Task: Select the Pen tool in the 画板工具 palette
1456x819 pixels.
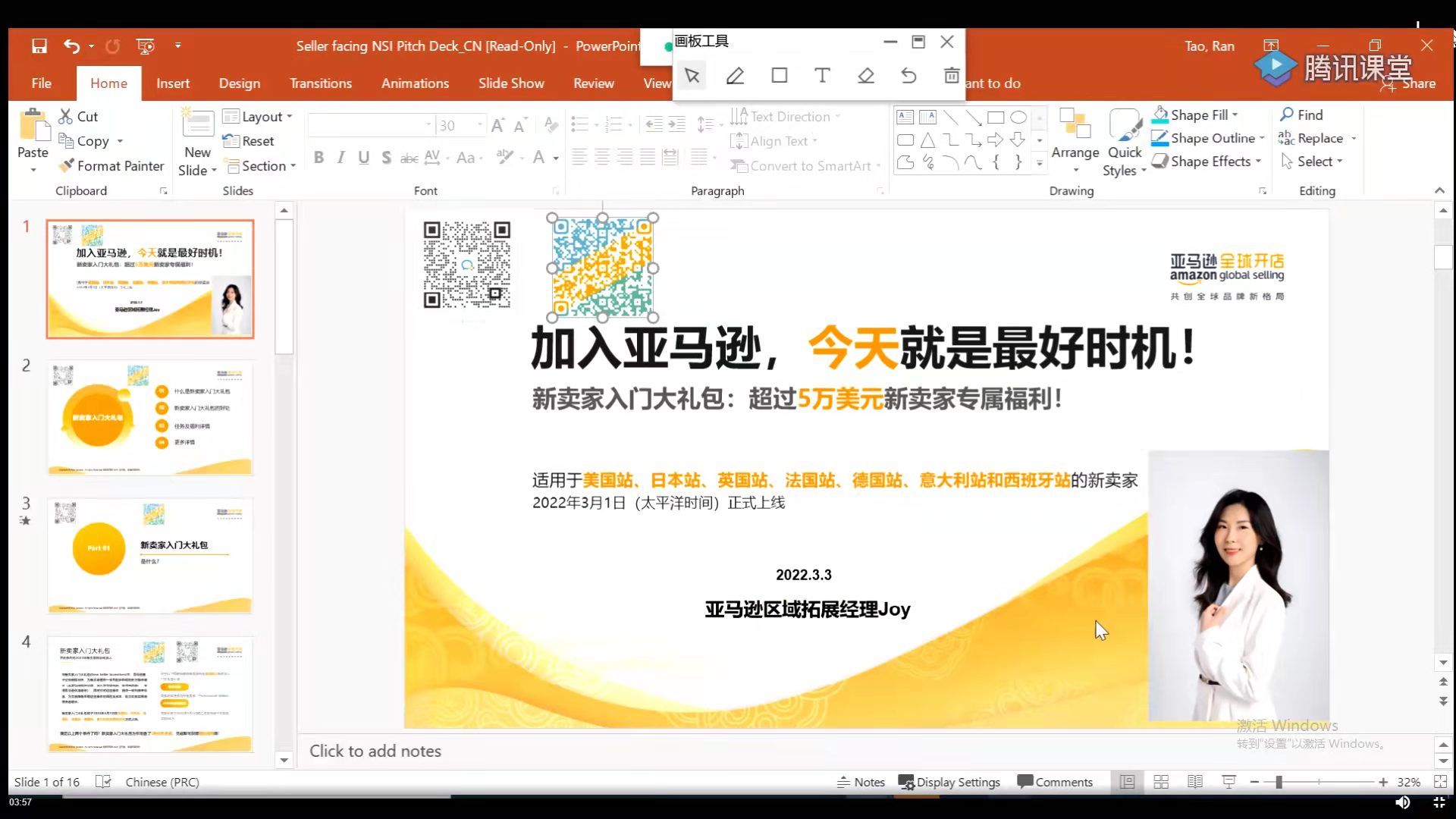Action: coord(734,75)
